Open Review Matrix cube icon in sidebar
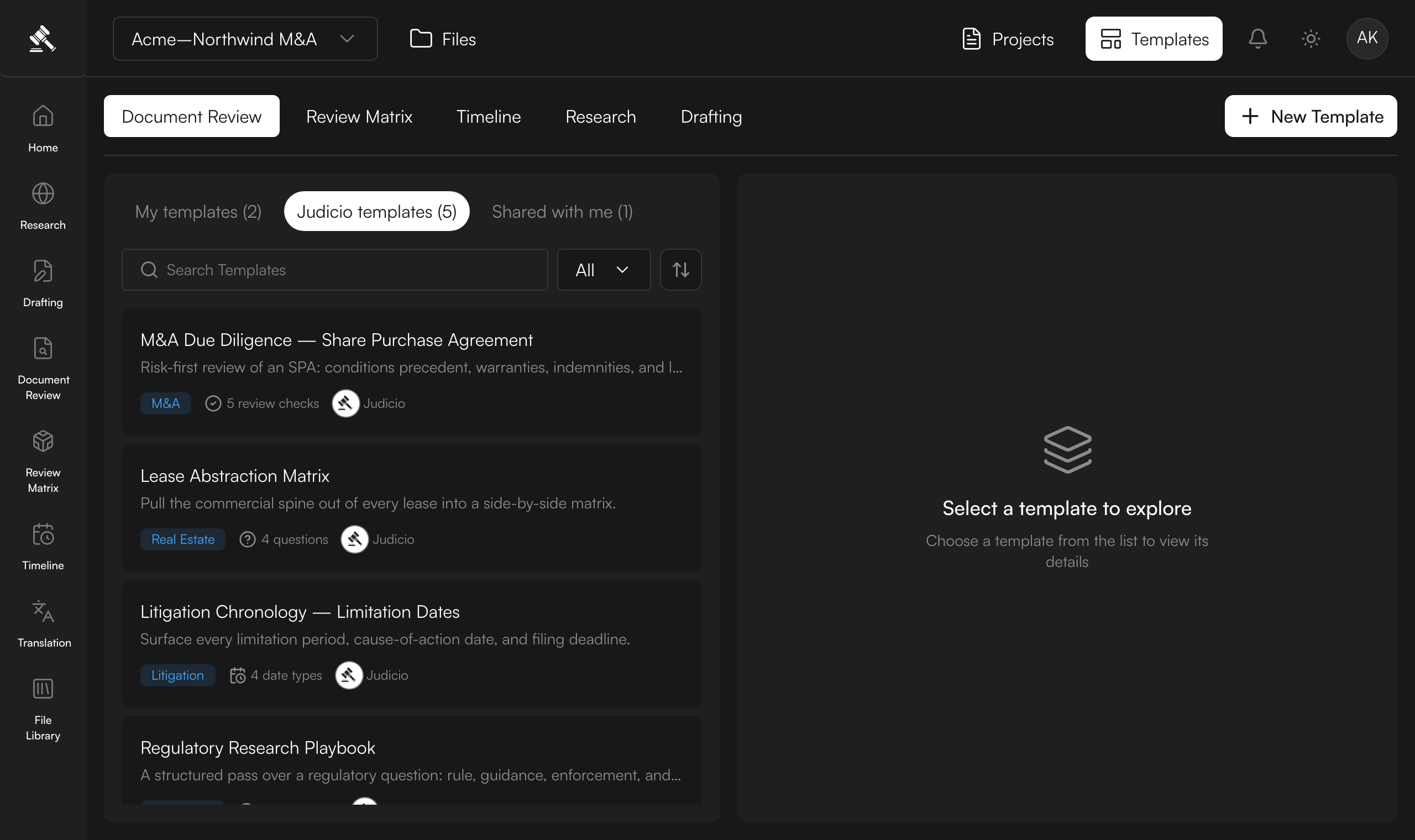This screenshot has width=1415, height=840. [43, 441]
